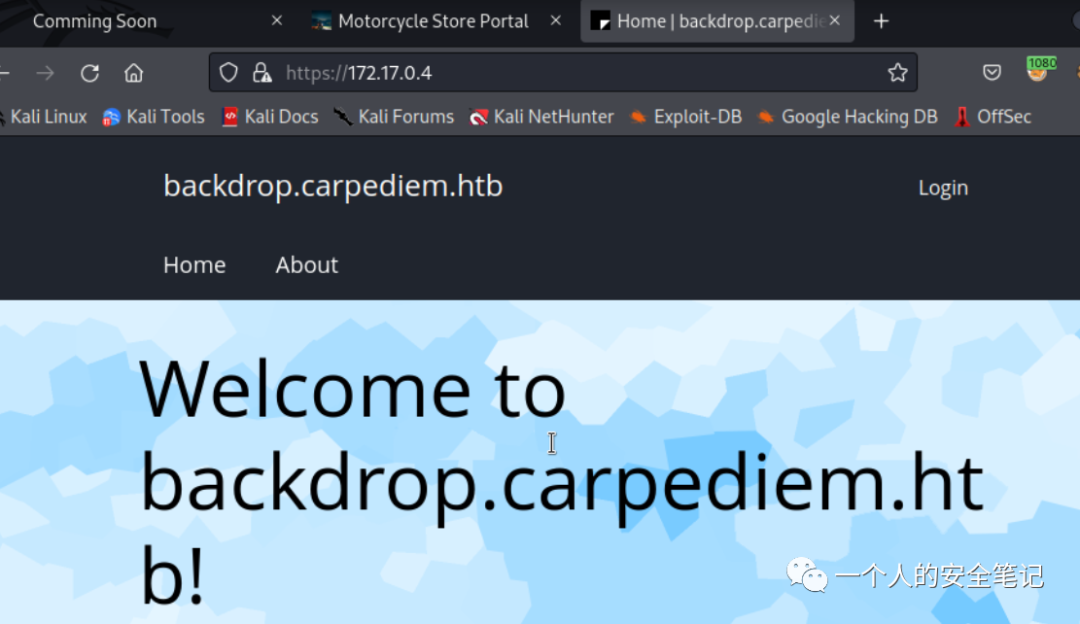Open tracking protection shield icon
This screenshot has height=624, width=1080.
(x=229, y=72)
